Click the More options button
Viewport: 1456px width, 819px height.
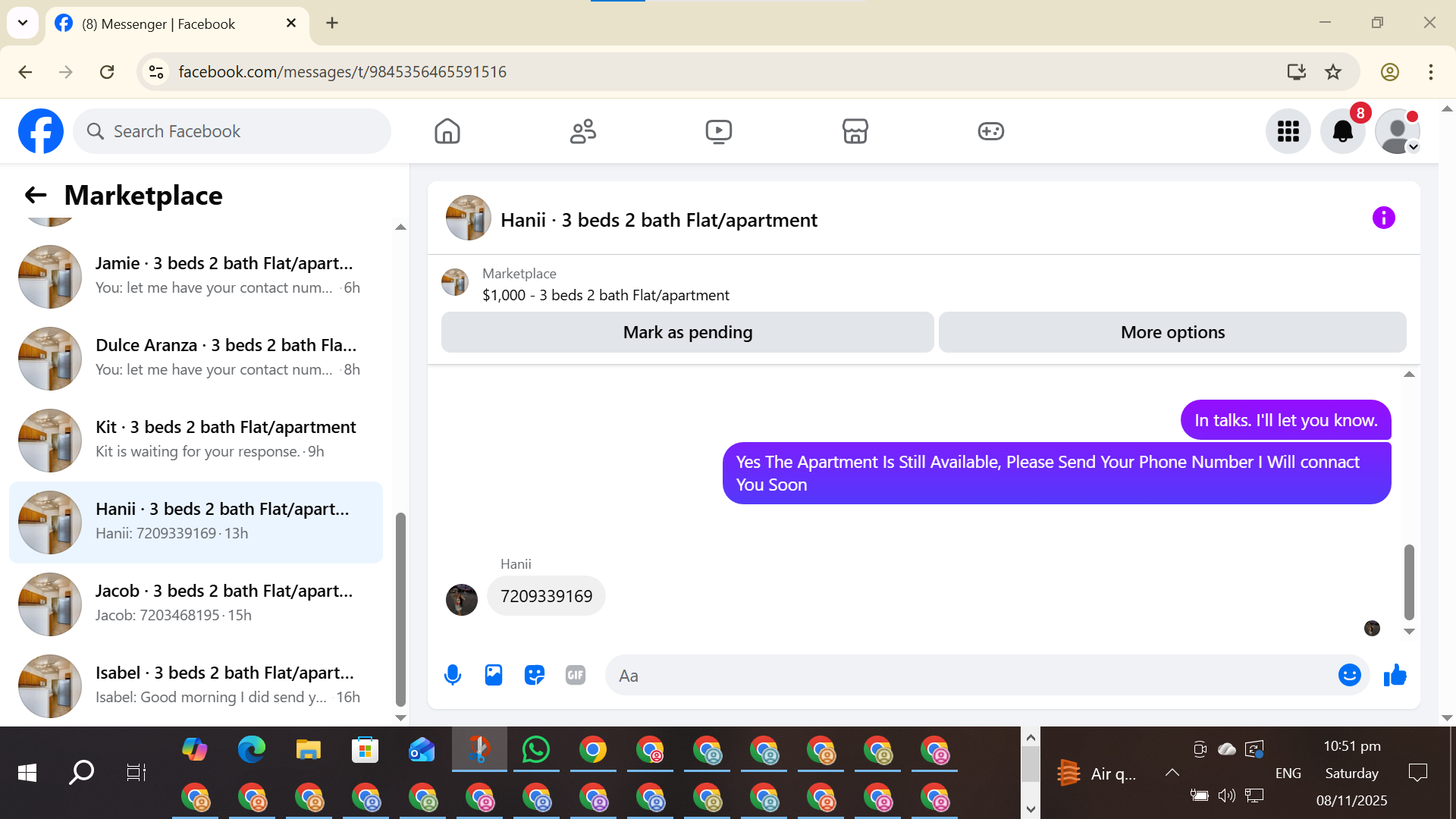point(1172,332)
